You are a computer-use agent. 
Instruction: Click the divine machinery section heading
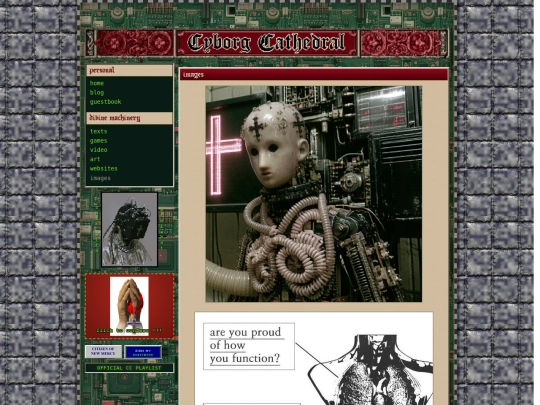[x=129, y=118]
